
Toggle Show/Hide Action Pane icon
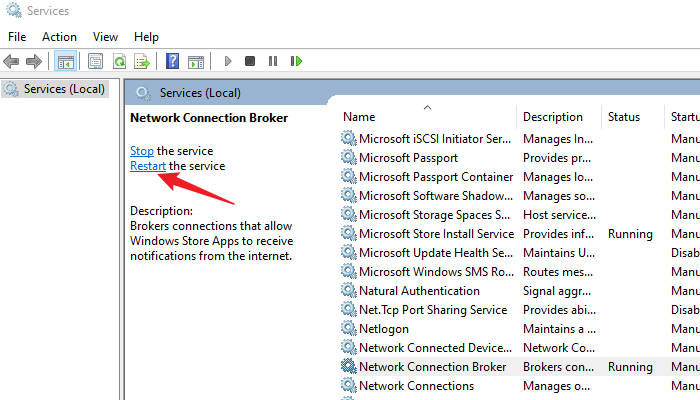click(196, 61)
